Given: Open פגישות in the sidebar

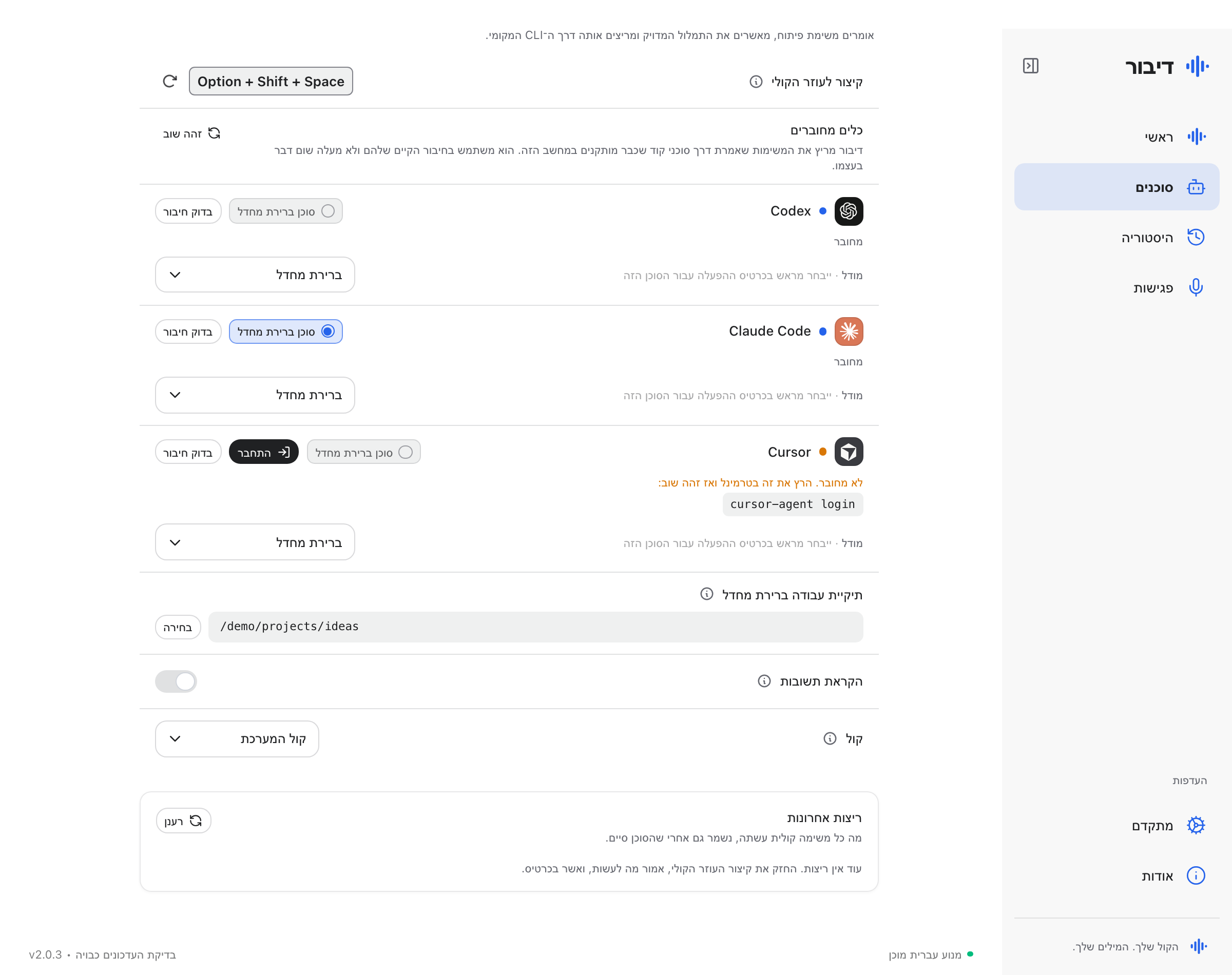Looking at the screenshot, I should point(1116,287).
